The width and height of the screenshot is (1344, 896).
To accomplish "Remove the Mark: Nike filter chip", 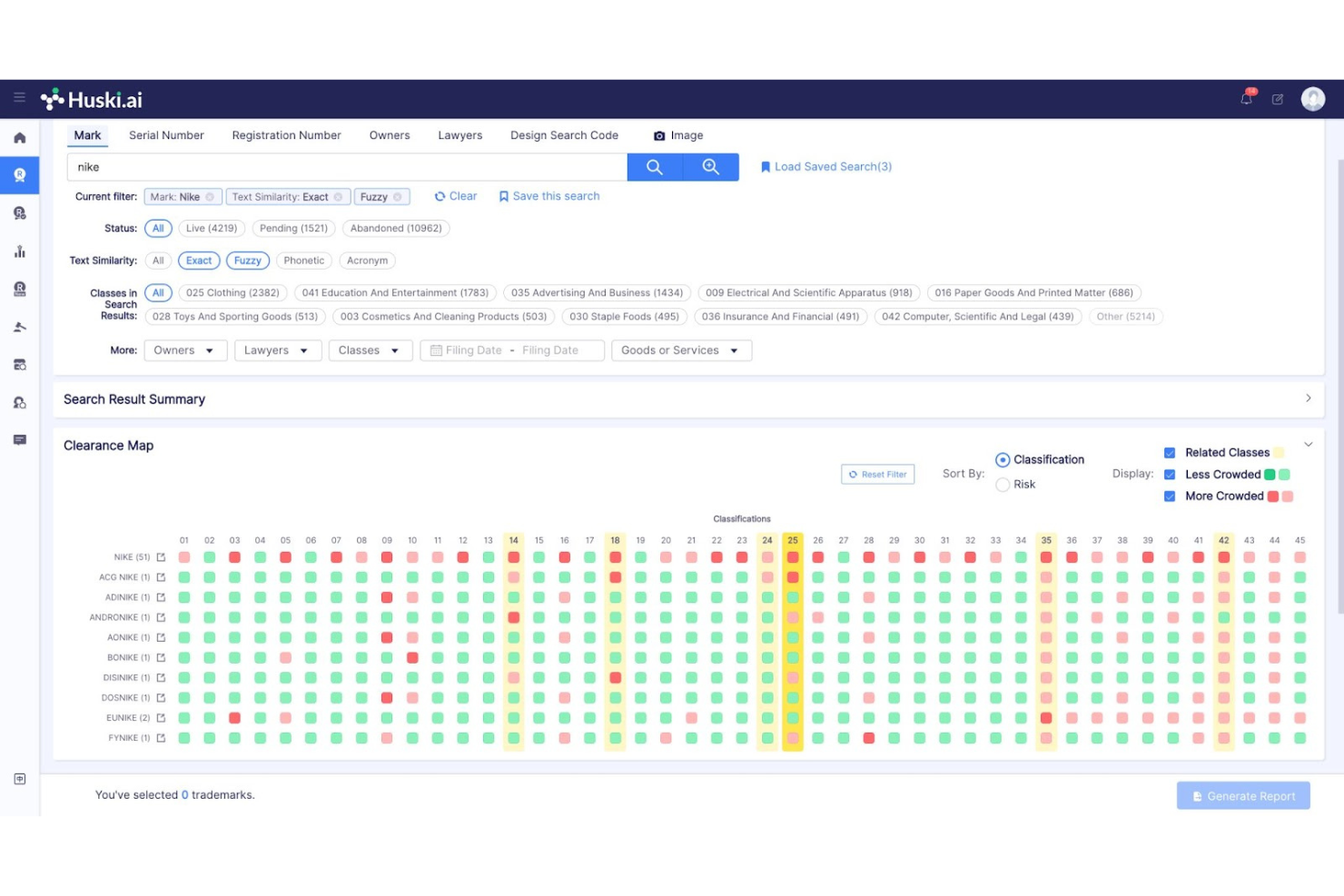I will 210,197.
